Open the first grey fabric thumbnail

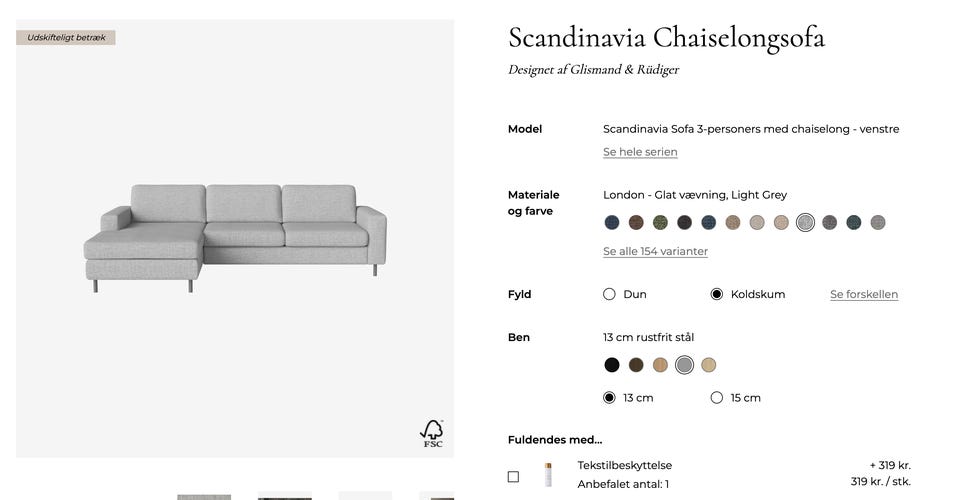coord(204,496)
